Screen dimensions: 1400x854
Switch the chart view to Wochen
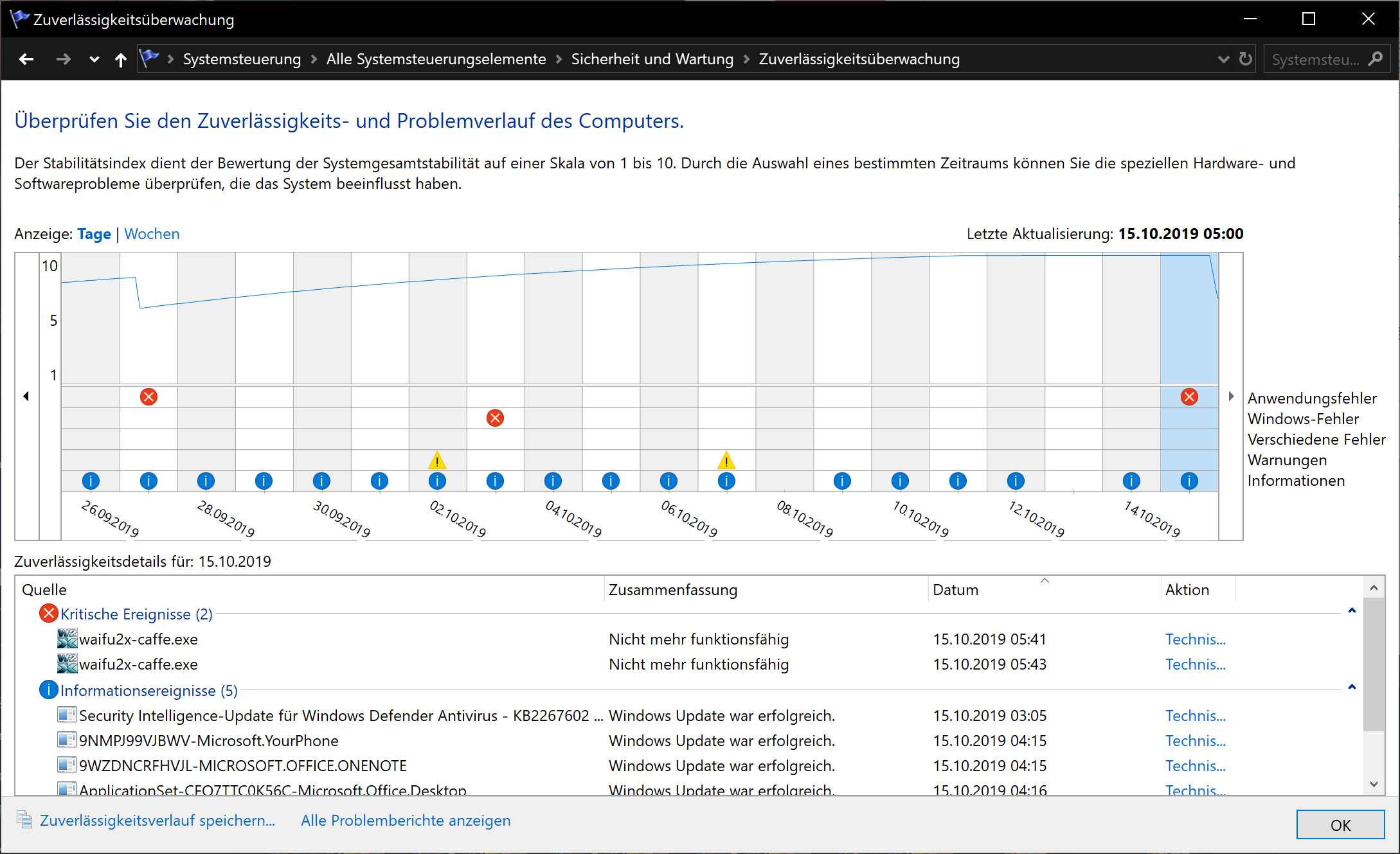pyautogui.click(x=152, y=234)
